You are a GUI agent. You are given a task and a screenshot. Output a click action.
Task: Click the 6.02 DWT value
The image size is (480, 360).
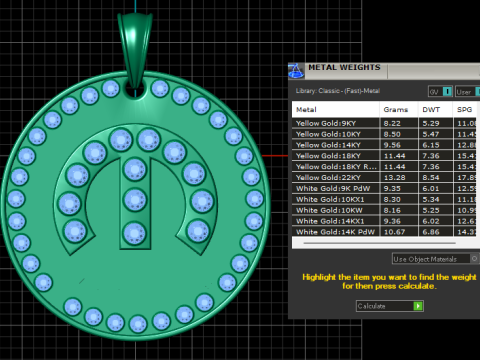431,221
